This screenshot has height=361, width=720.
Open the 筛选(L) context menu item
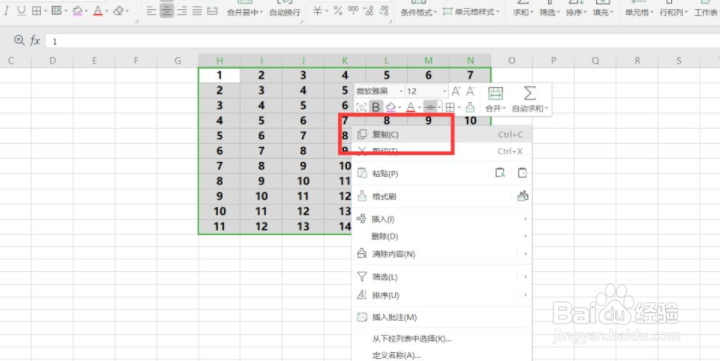(441, 277)
